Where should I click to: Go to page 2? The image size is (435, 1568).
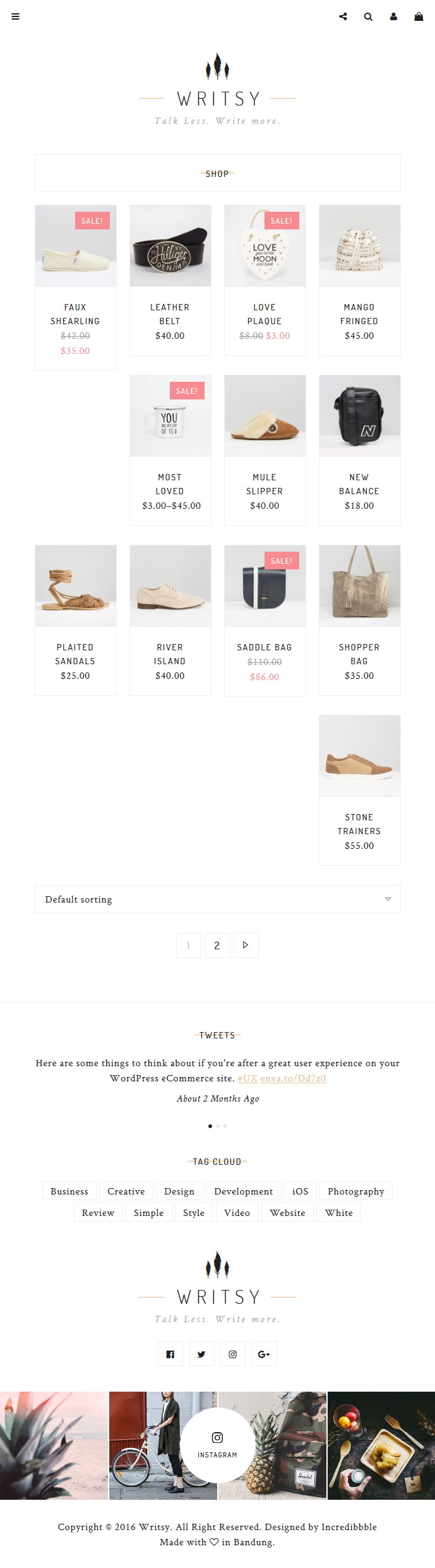pyautogui.click(x=217, y=945)
